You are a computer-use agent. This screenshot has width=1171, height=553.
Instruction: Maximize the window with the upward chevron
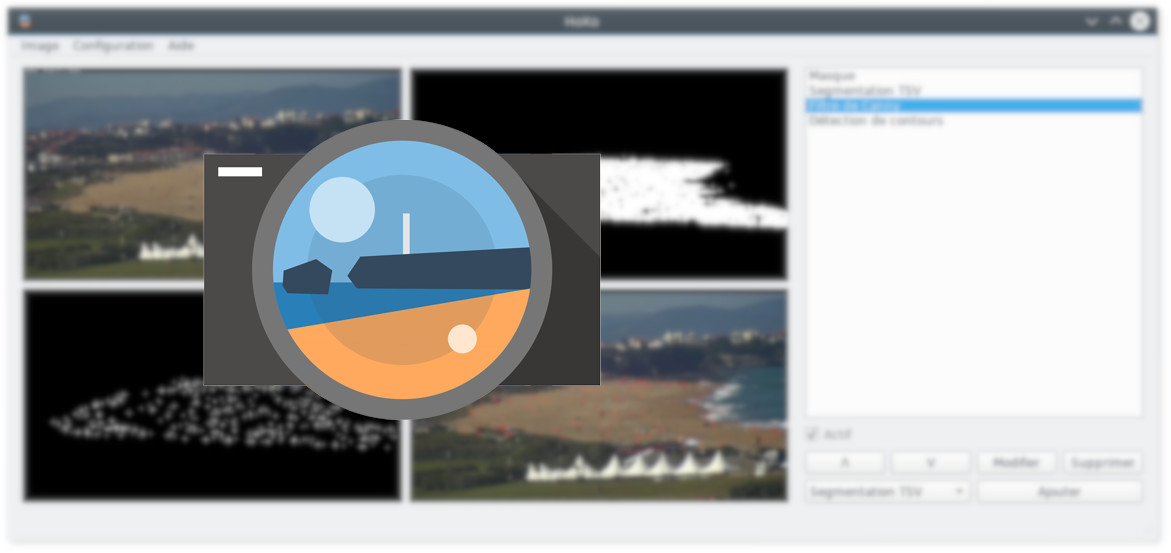pyautogui.click(x=1115, y=21)
